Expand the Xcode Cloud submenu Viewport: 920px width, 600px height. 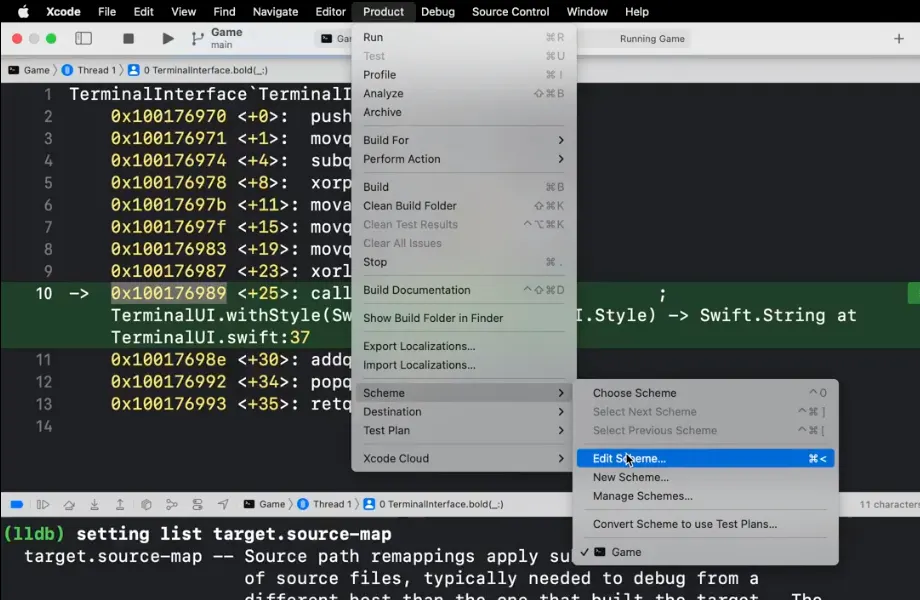(x=464, y=459)
